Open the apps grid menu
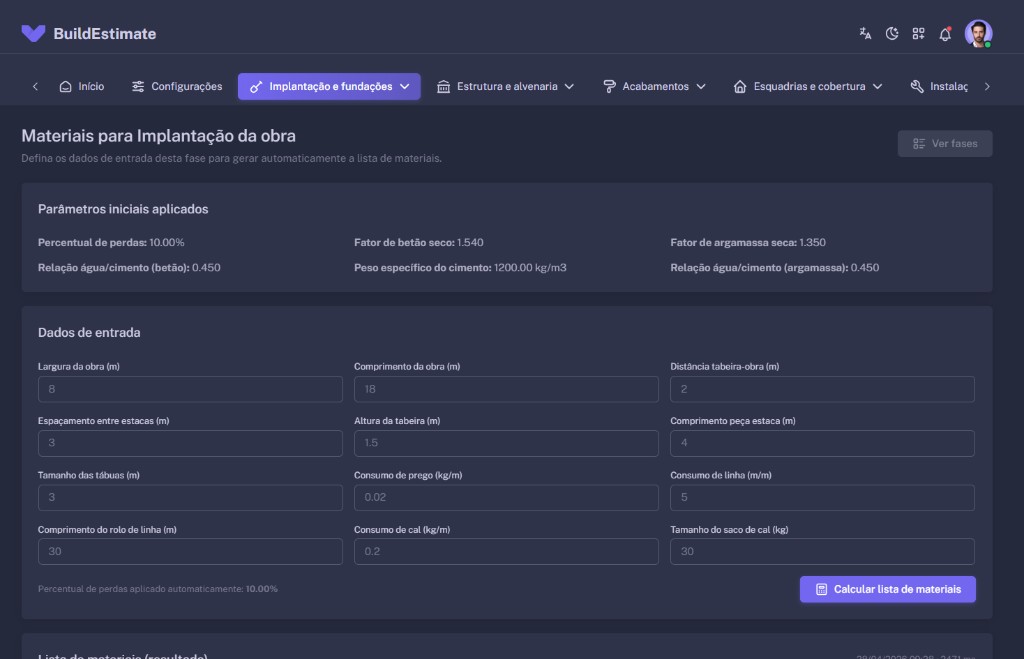Viewport: 1024px width, 659px height. (918, 33)
